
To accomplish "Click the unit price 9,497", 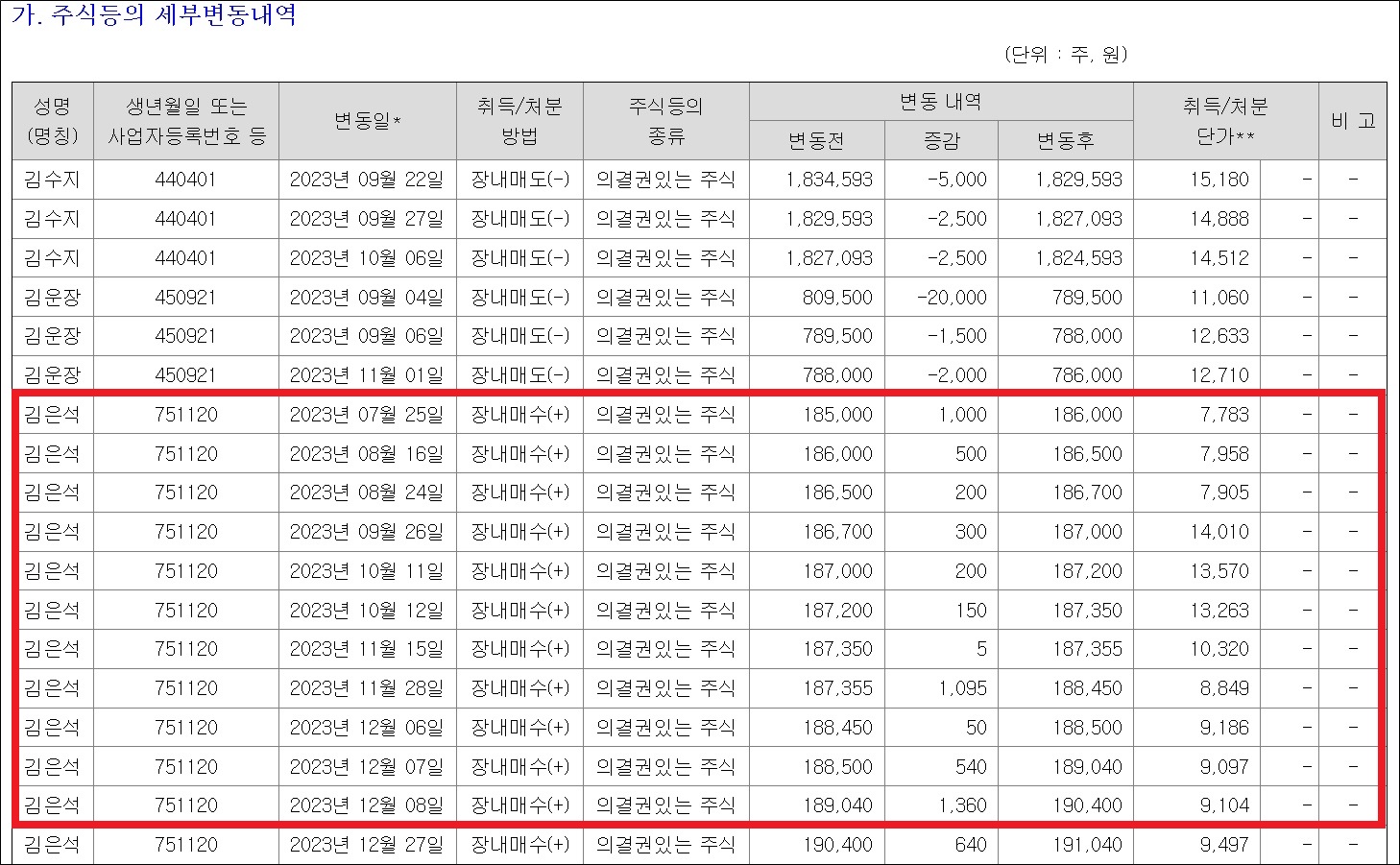I will (1224, 845).
